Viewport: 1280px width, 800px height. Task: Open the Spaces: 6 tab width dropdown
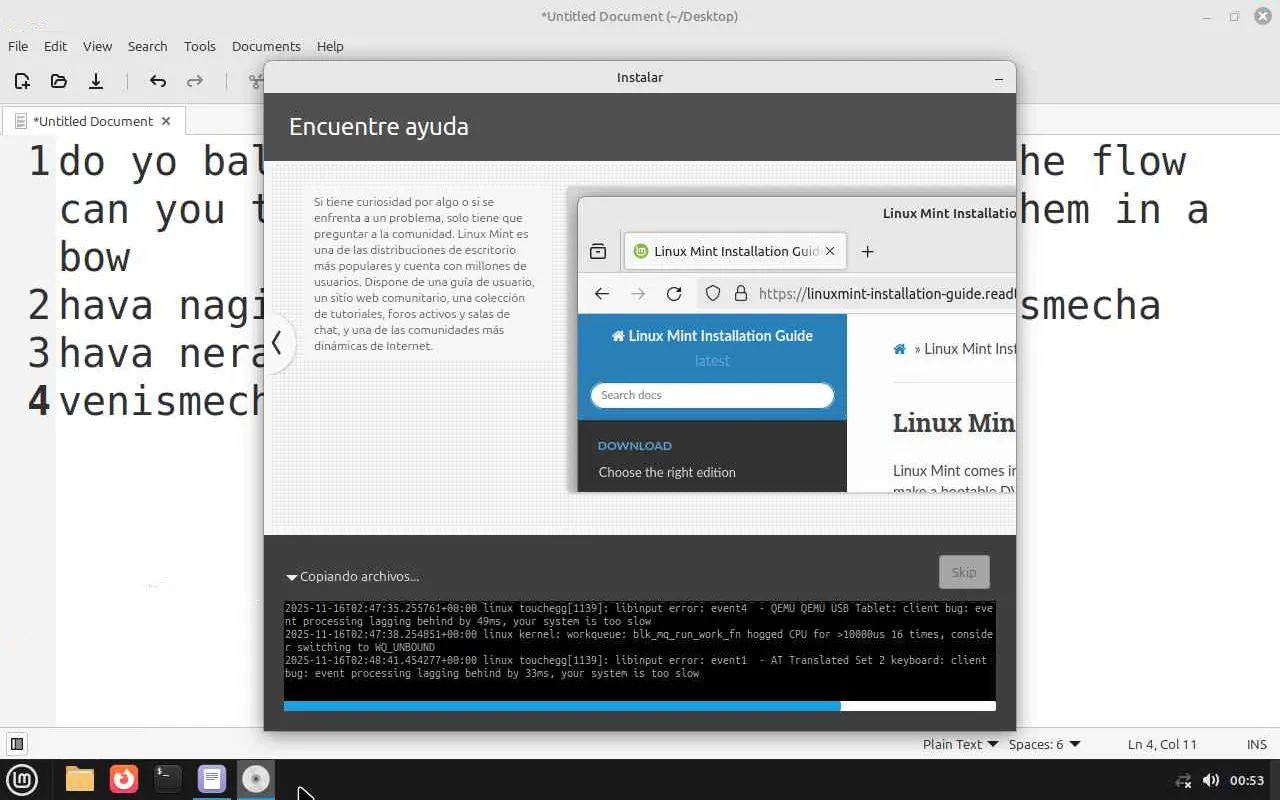1044,744
